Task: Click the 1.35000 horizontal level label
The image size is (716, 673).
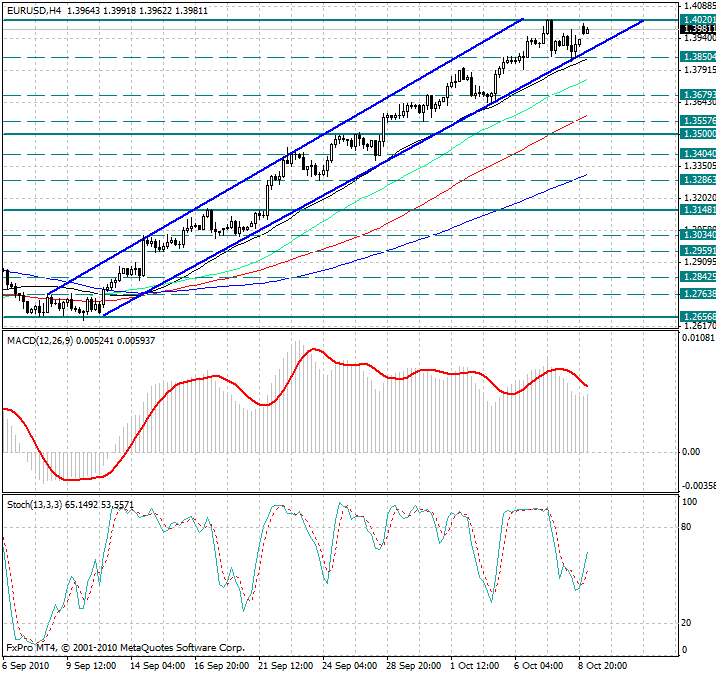Action: pos(697,133)
